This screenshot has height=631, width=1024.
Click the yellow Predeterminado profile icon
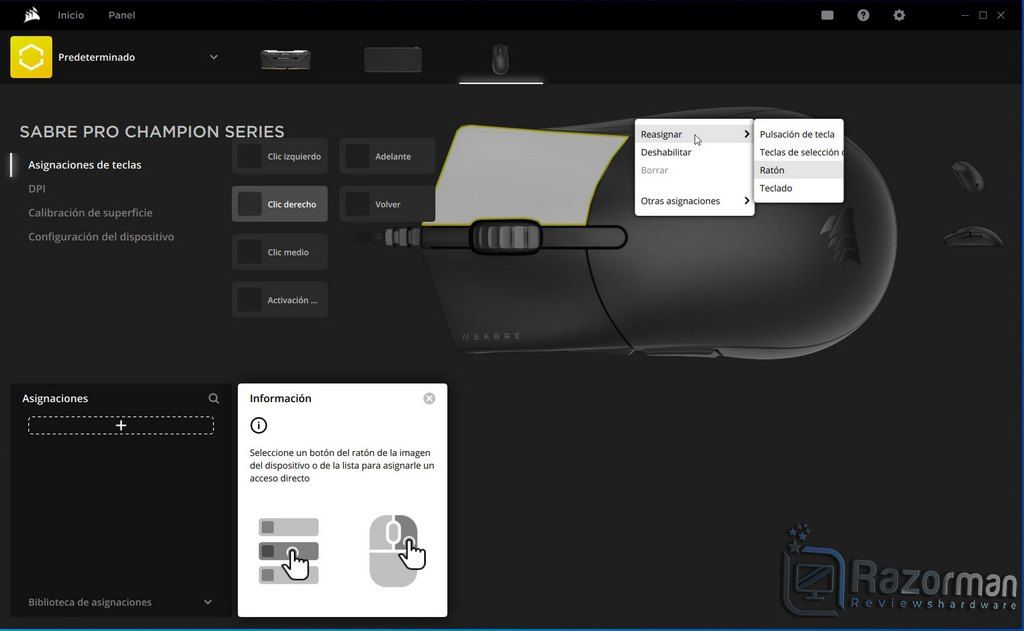(x=31, y=57)
